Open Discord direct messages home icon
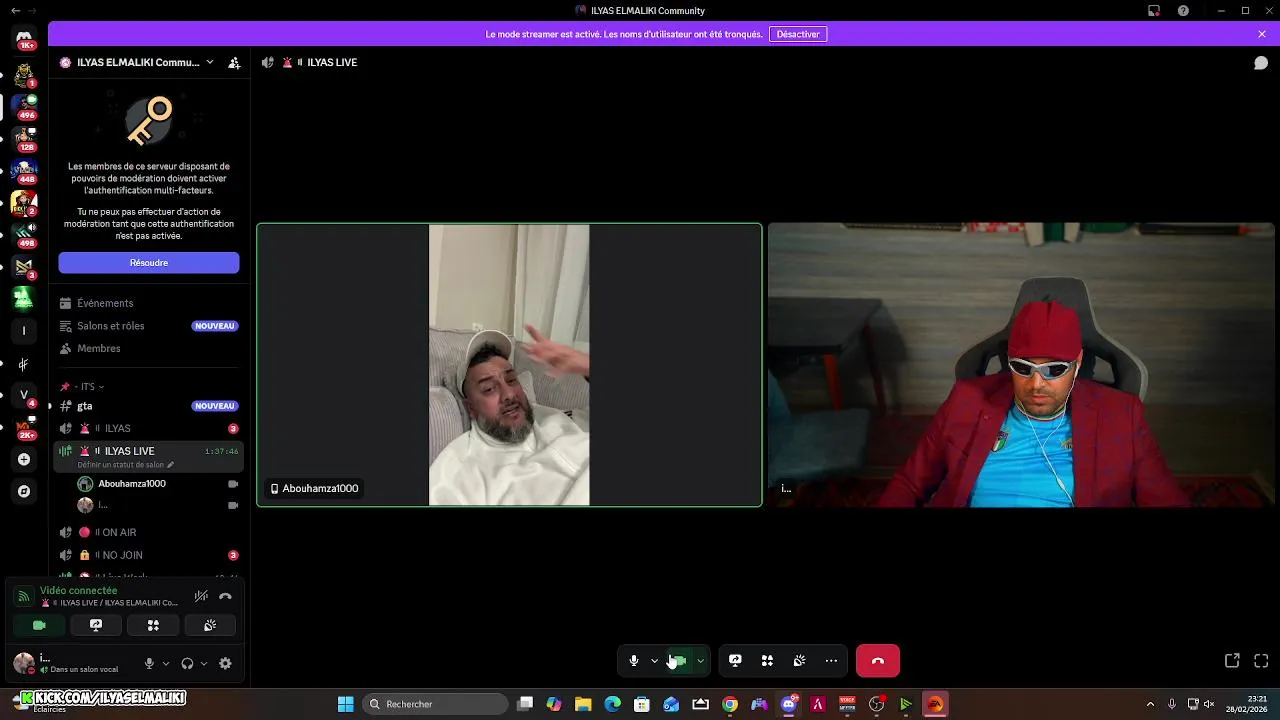Viewport: 1280px width, 720px height. pos(24,37)
